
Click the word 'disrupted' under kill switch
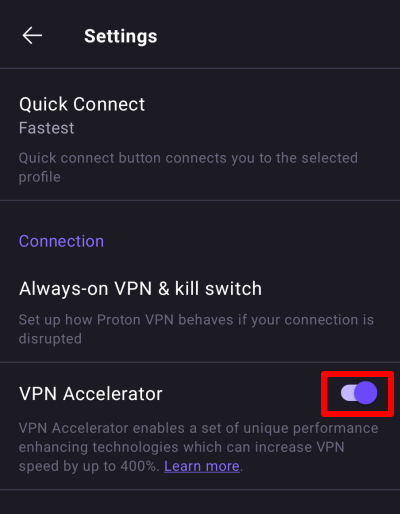(50, 339)
